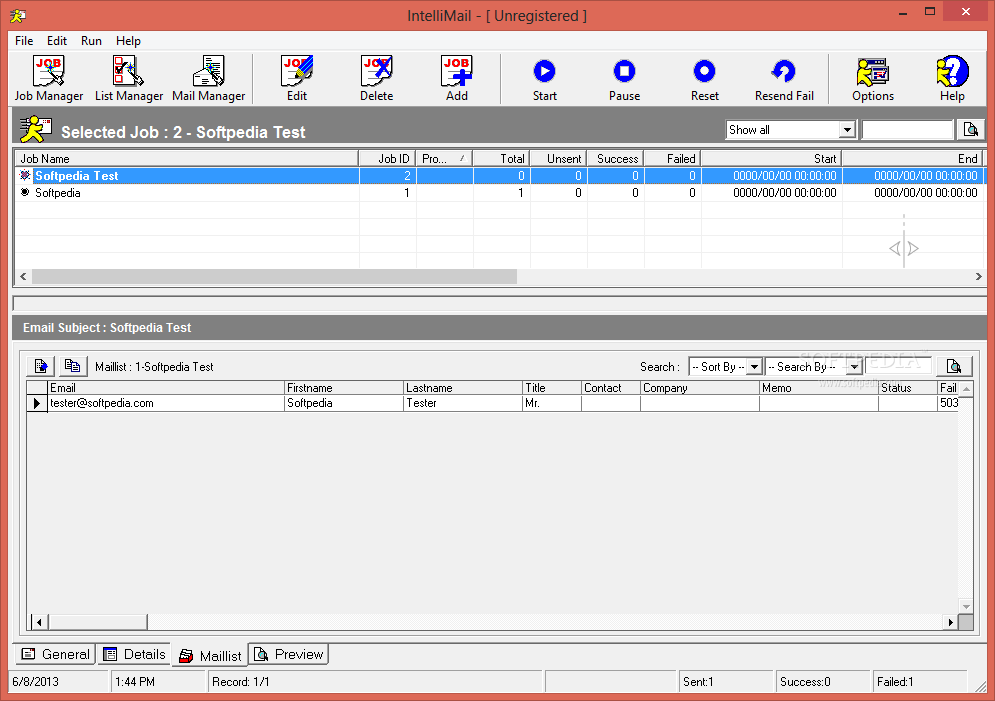The width and height of the screenshot is (995, 701).
Task: Click the Mr. title cell
Action: coord(551,403)
